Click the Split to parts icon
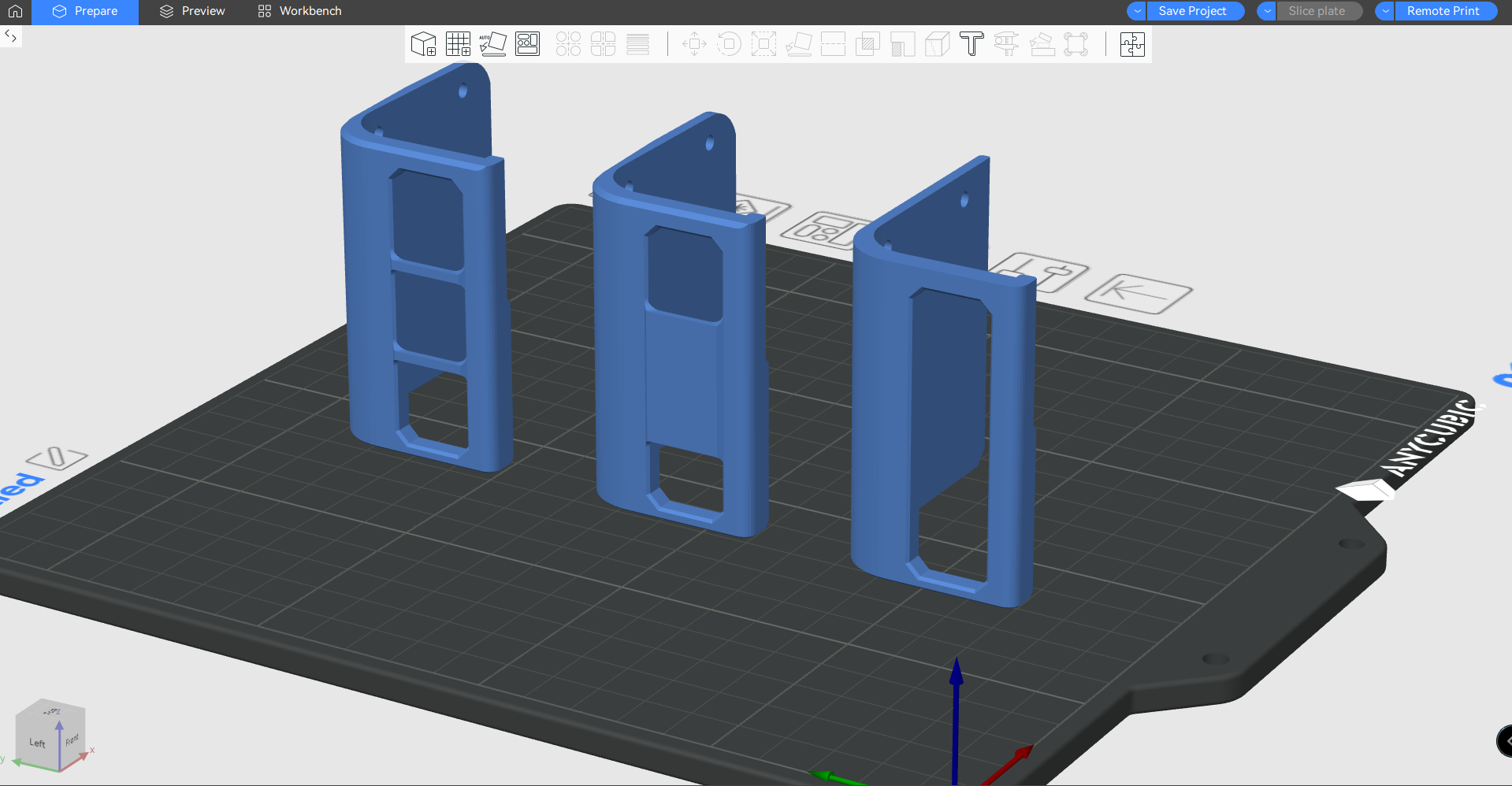 pos(603,44)
